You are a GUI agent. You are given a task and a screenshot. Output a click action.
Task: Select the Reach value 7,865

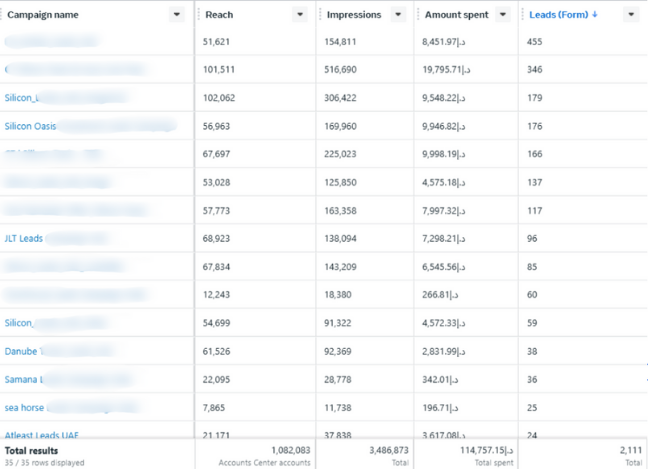[x=214, y=407]
